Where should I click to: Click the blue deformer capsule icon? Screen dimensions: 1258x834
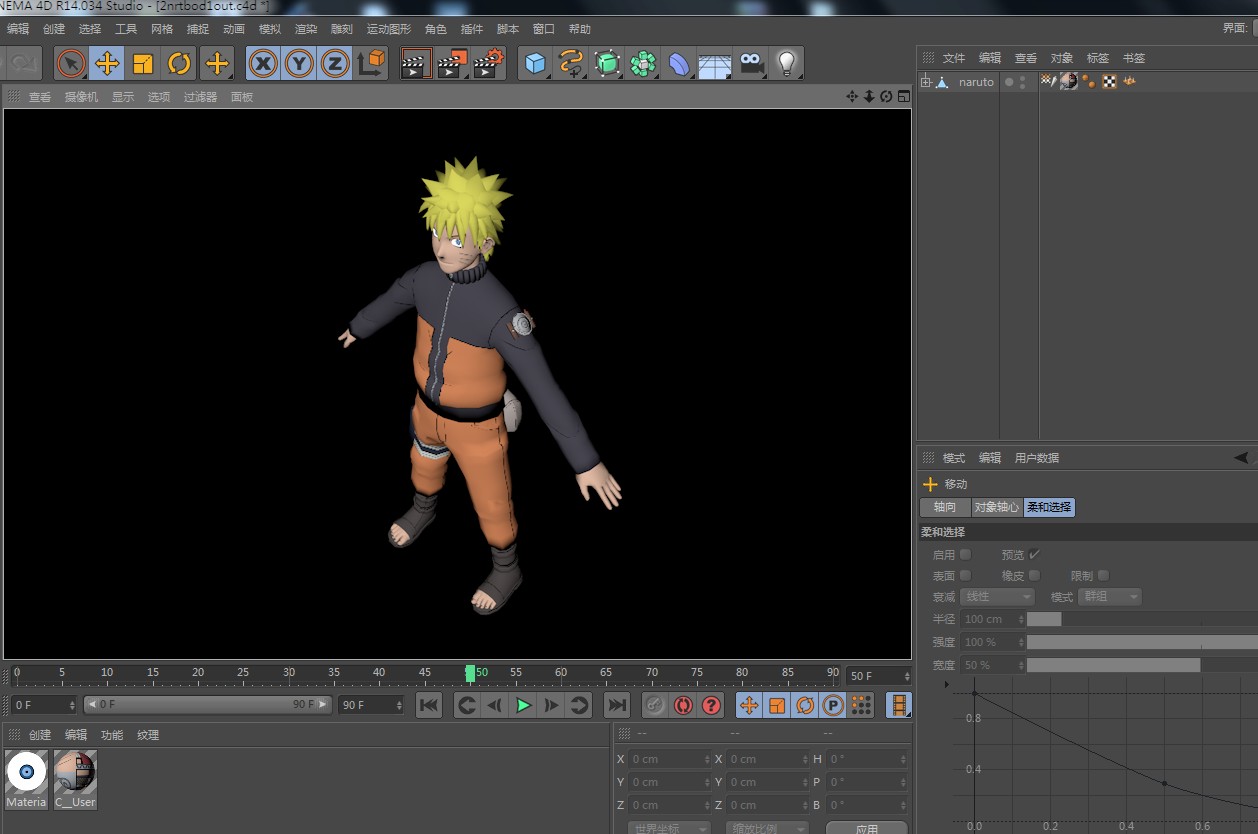tap(680, 64)
